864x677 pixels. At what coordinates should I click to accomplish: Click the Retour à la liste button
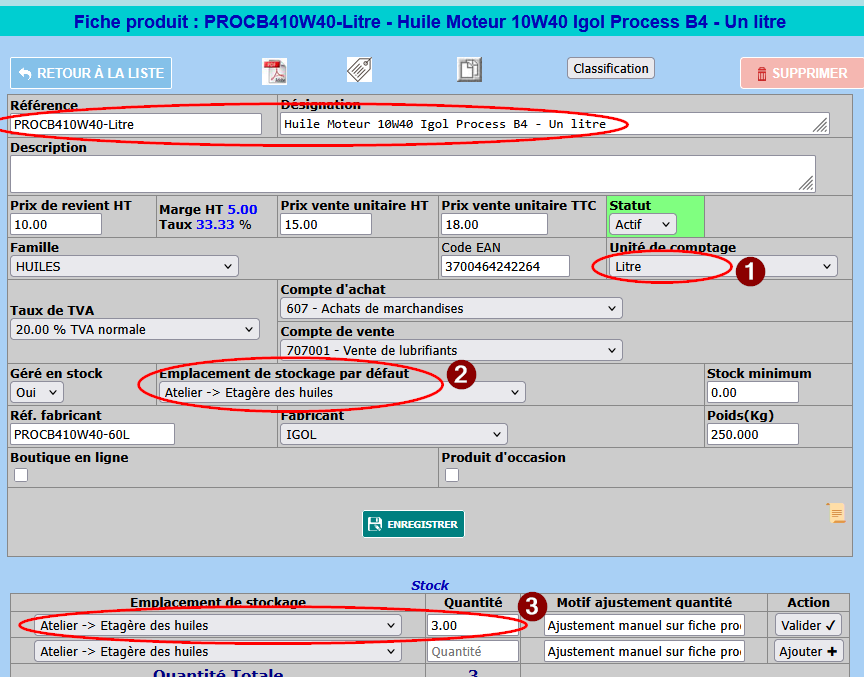coord(91,73)
